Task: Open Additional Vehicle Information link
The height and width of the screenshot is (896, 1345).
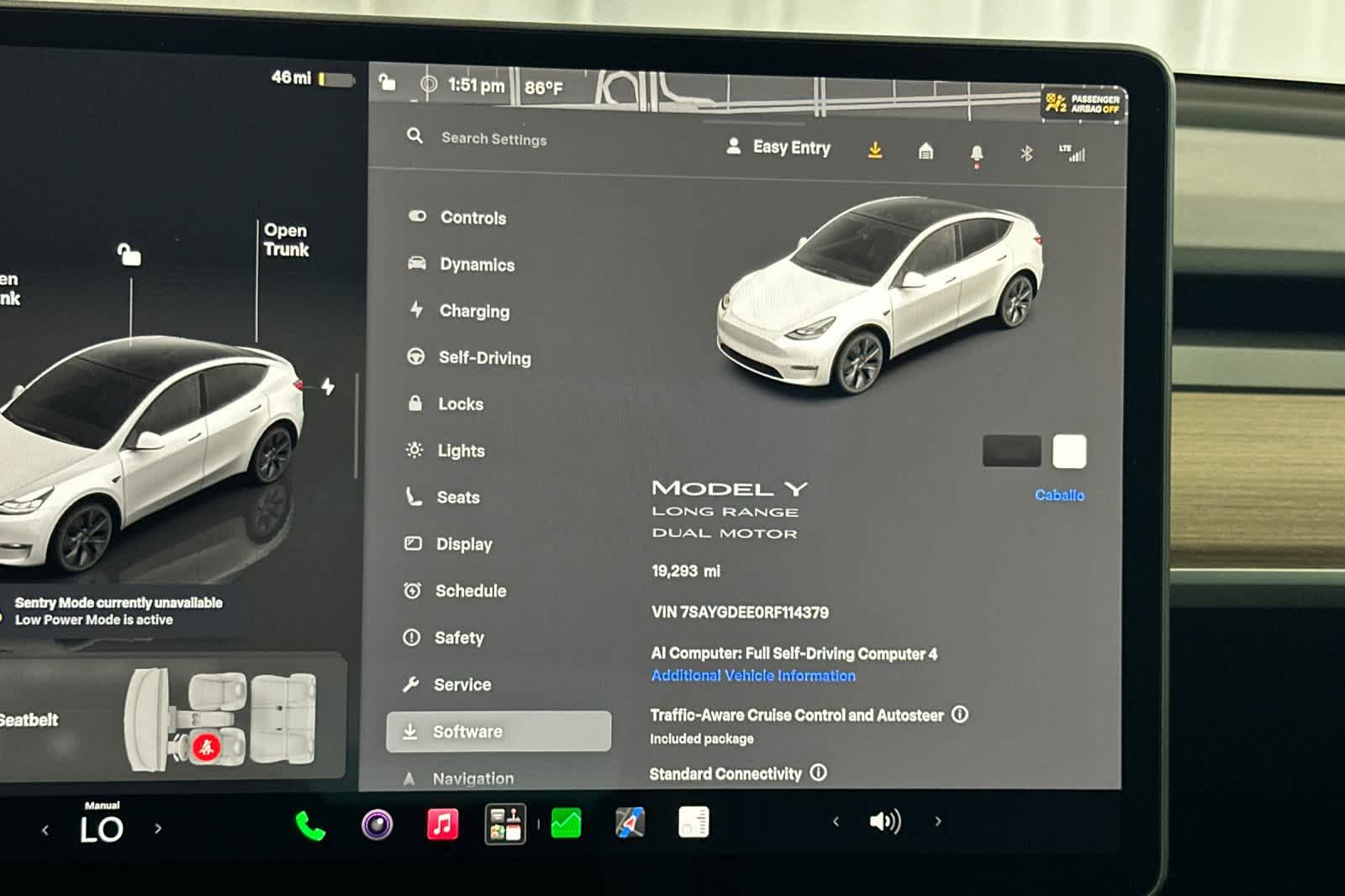Action: (x=753, y=676)
